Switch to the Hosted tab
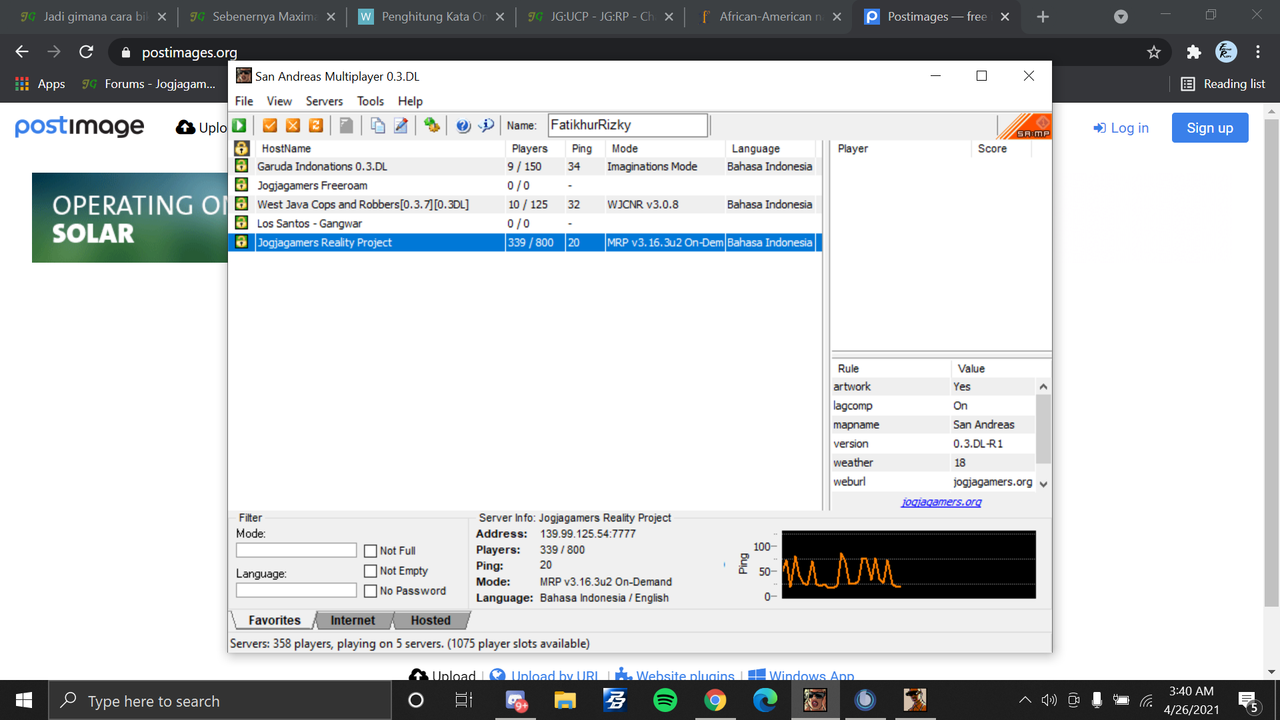The height and width of the screenshot is (720, 1280). pos(431,620)
